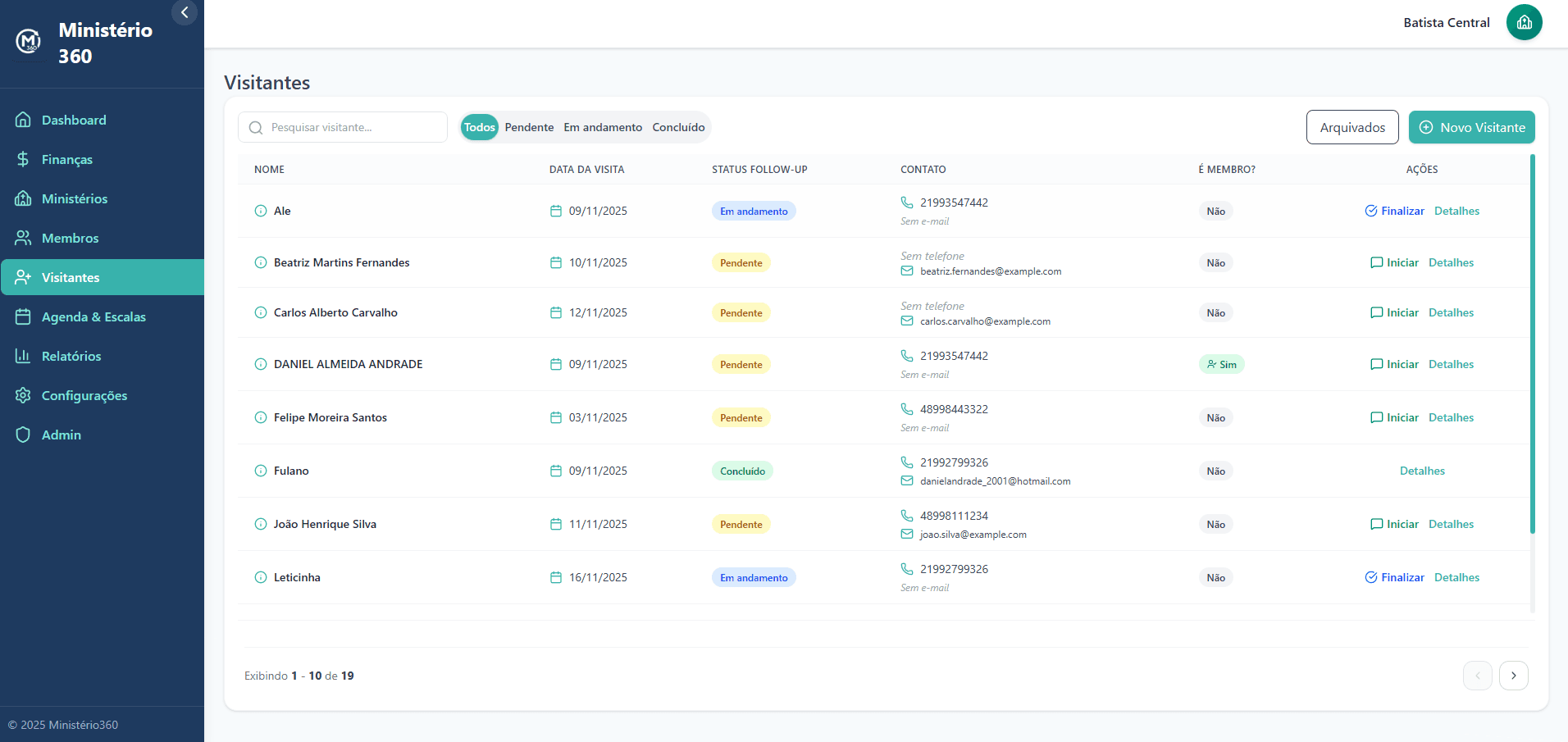The height and width of the screenshot is (742, 1568).
Task: Filter visitors by Pendente status
Action: click(x=529, y=127)
